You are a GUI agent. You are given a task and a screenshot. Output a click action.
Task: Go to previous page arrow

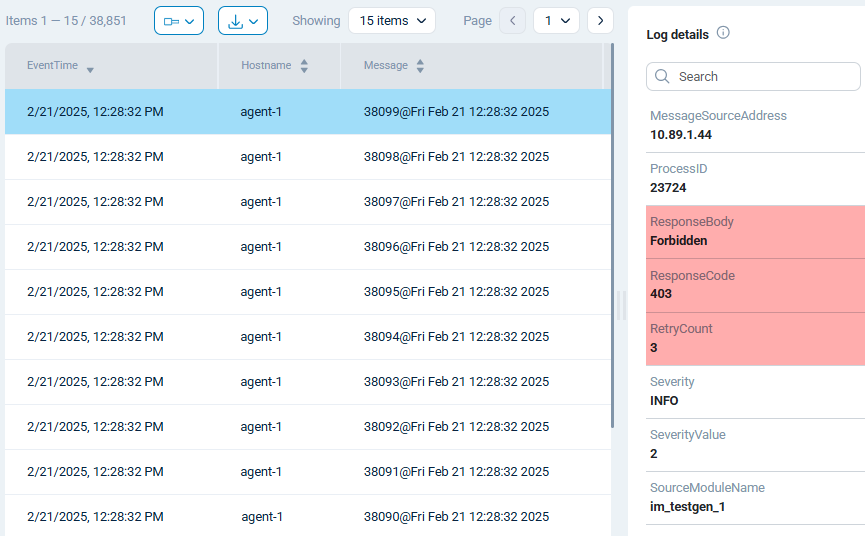pos(512,21)
